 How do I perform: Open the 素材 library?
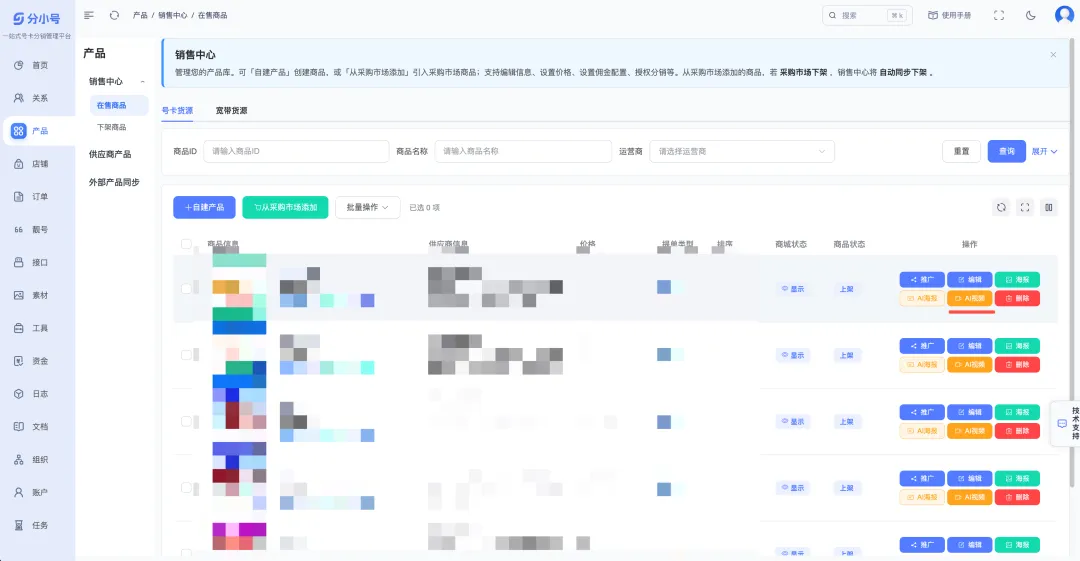pos(38,295)
